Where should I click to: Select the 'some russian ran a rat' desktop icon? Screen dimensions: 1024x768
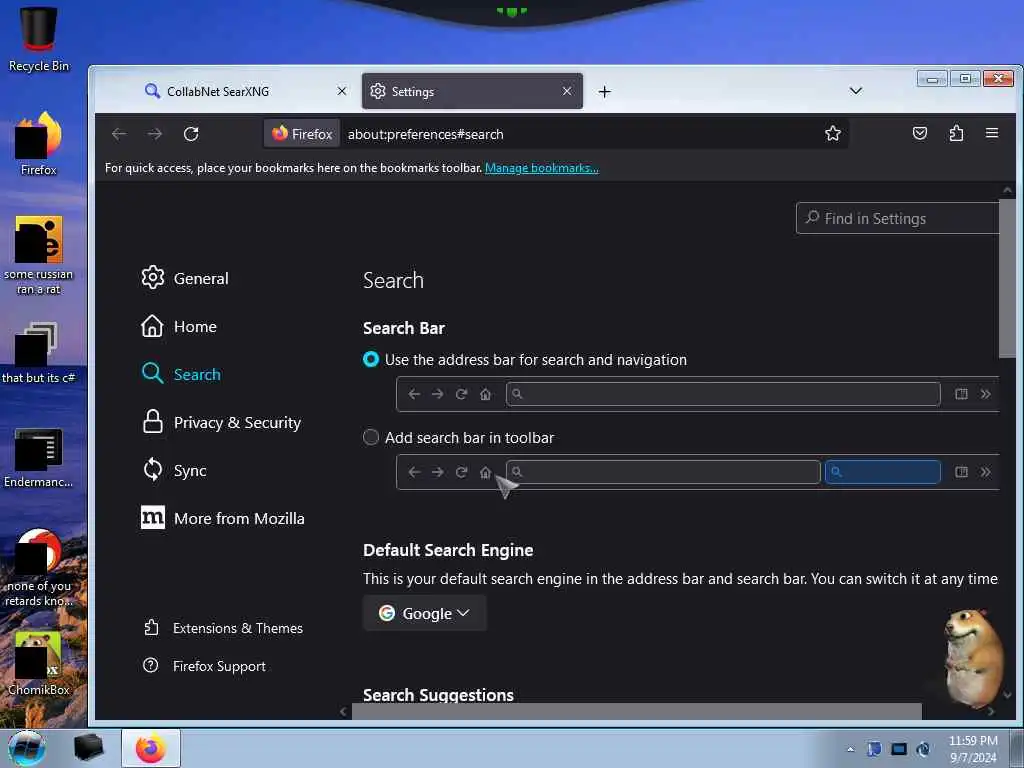(39, 255)
